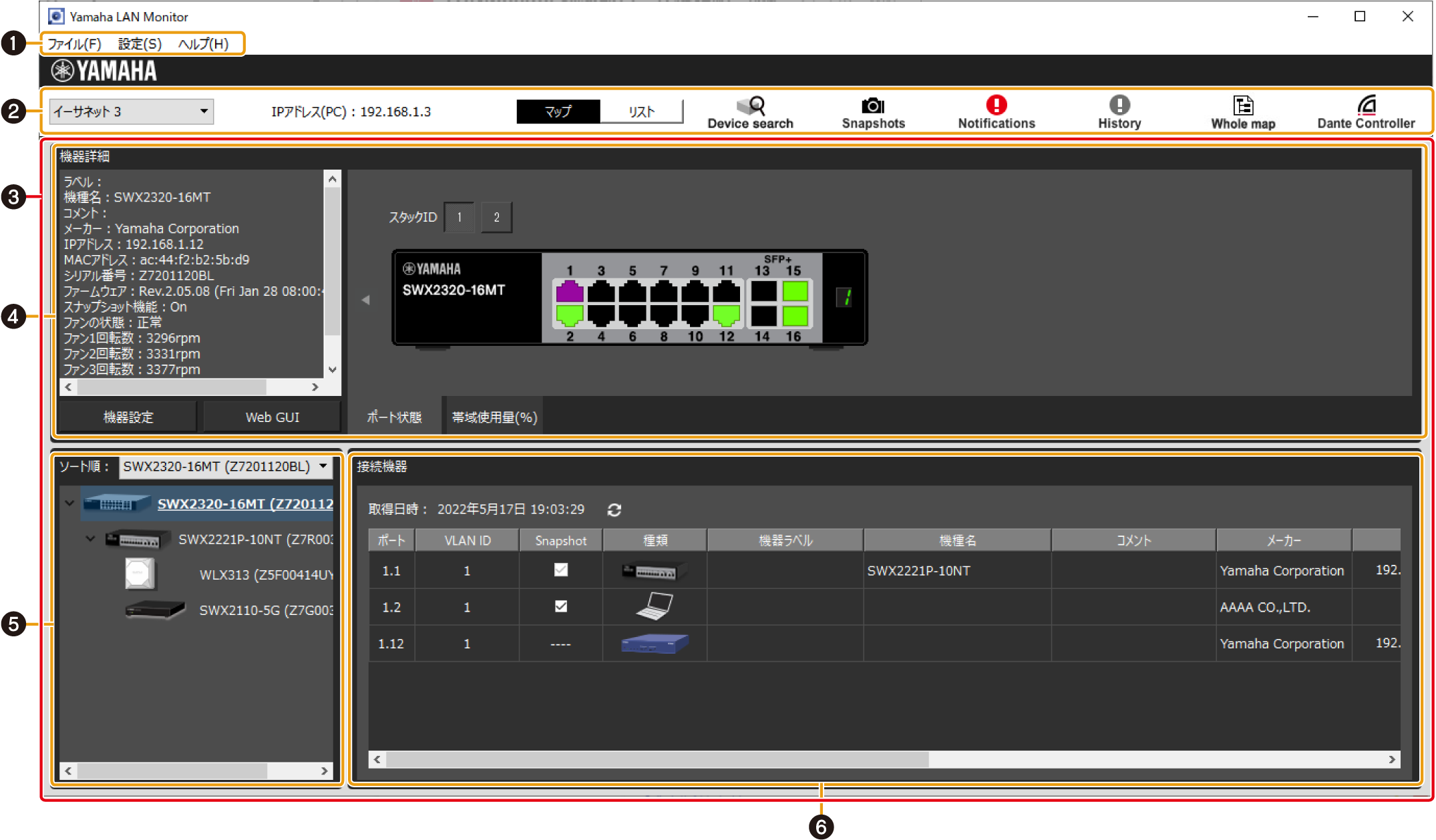Sort by the VLAN ID column header
The height and width of the screenshot is (840, 1436).
pos(468,540)
